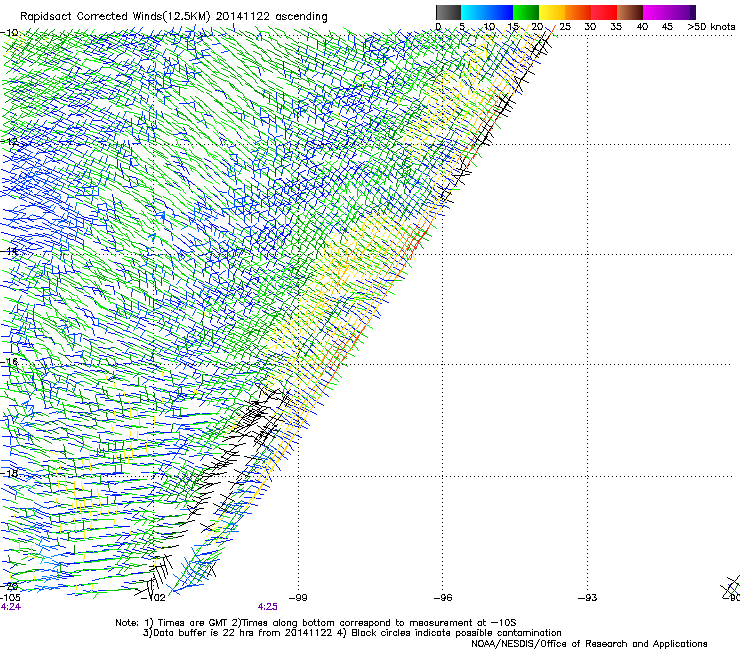Click the -105 longitude axis label

point(10,598)
